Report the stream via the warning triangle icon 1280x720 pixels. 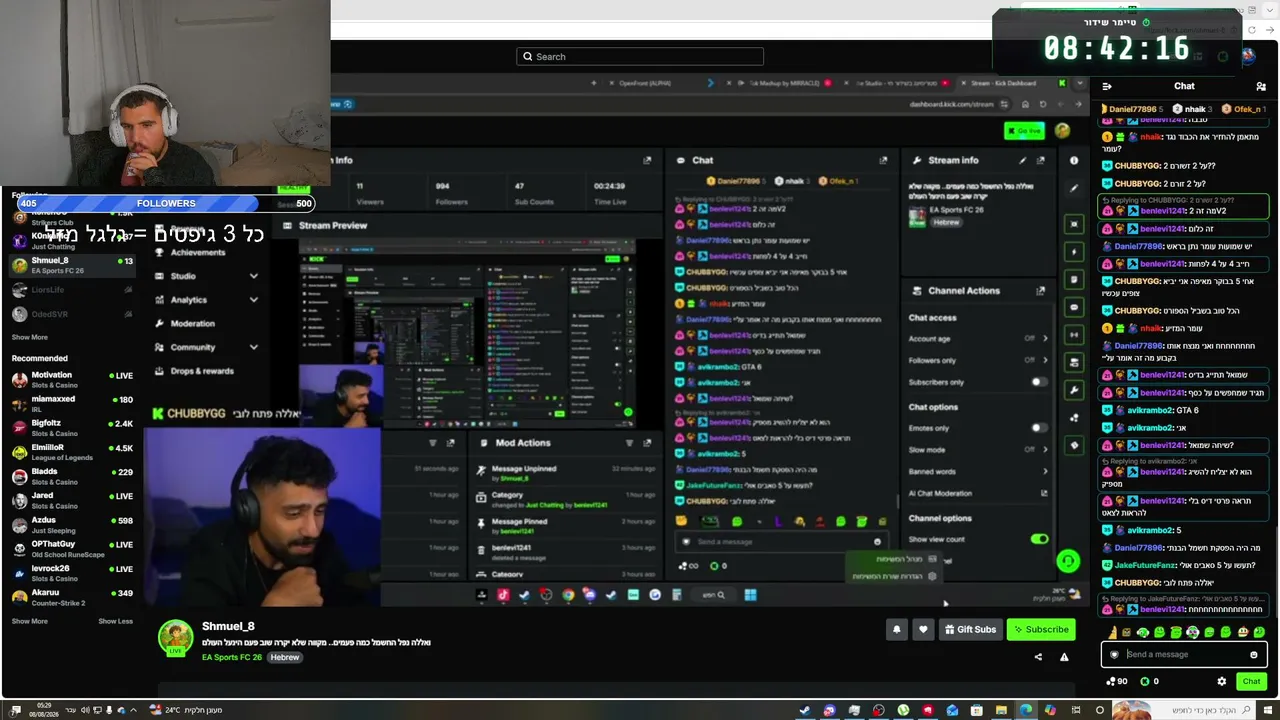(x=1064, y=657)
